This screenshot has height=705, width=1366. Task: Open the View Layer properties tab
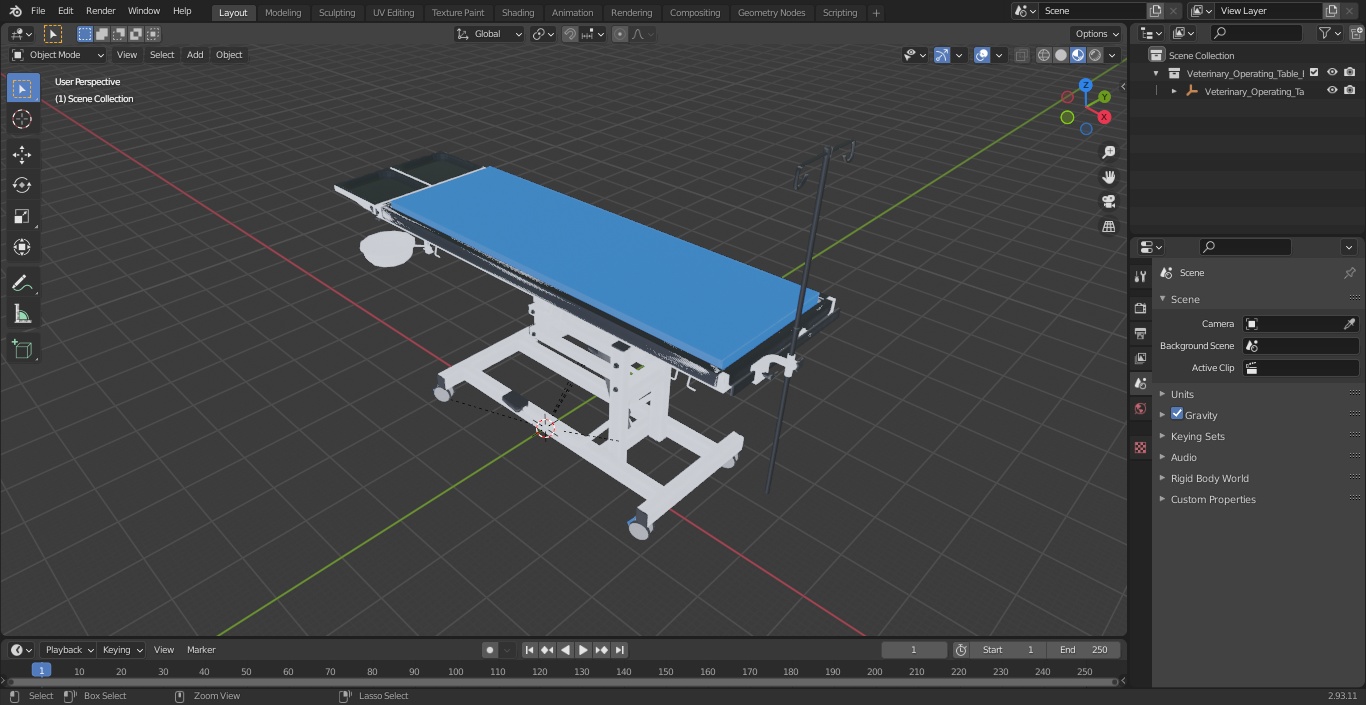pos(1140,358)
